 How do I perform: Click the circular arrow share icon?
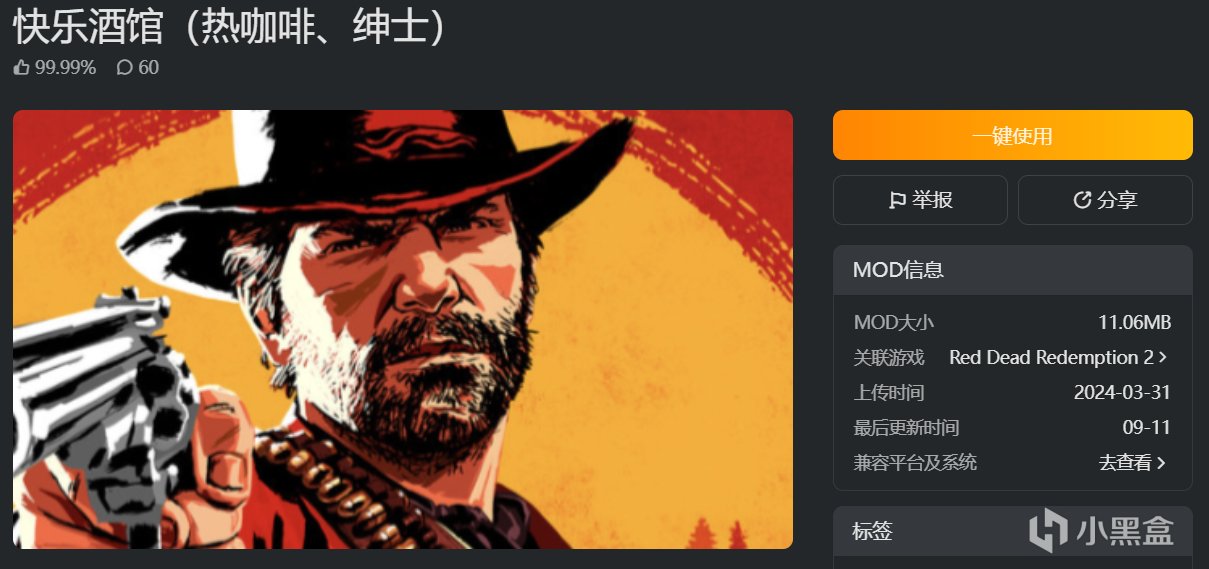[1082, 200]
